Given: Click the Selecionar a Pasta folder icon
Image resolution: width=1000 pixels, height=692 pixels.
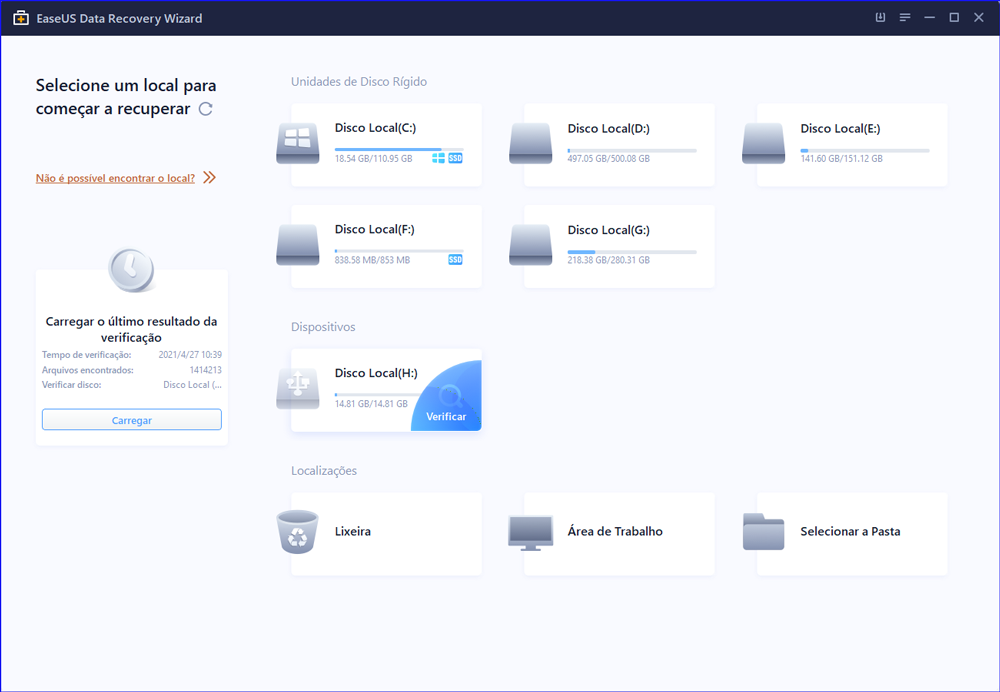Looking at the screenshot, I should (x=763, y=531).
